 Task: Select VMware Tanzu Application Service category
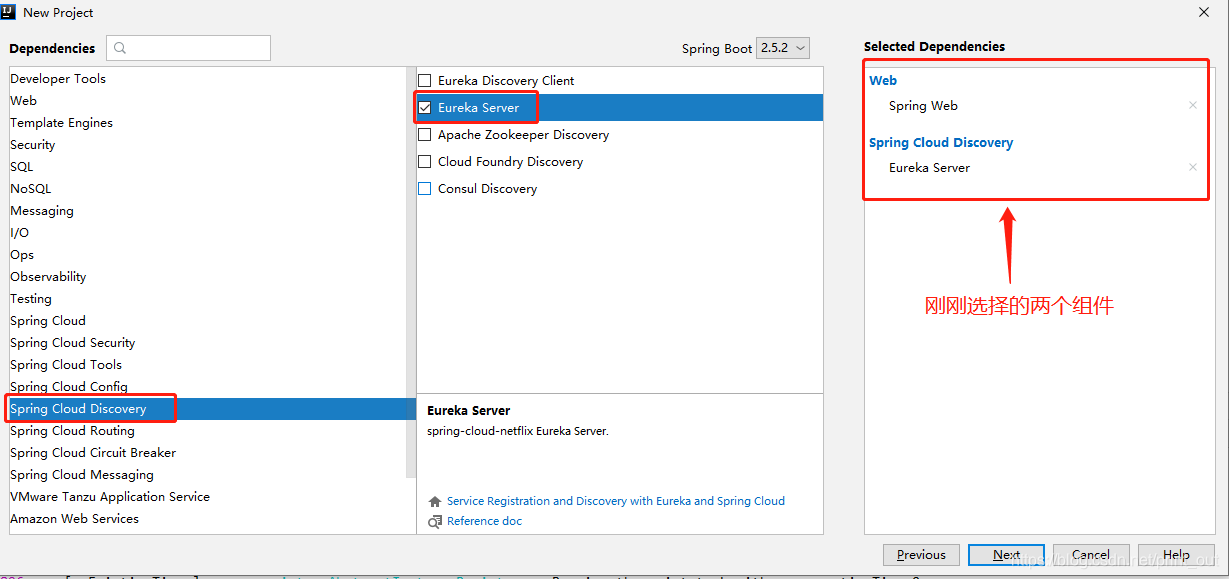pyautogui.click(x=207, y=496)
